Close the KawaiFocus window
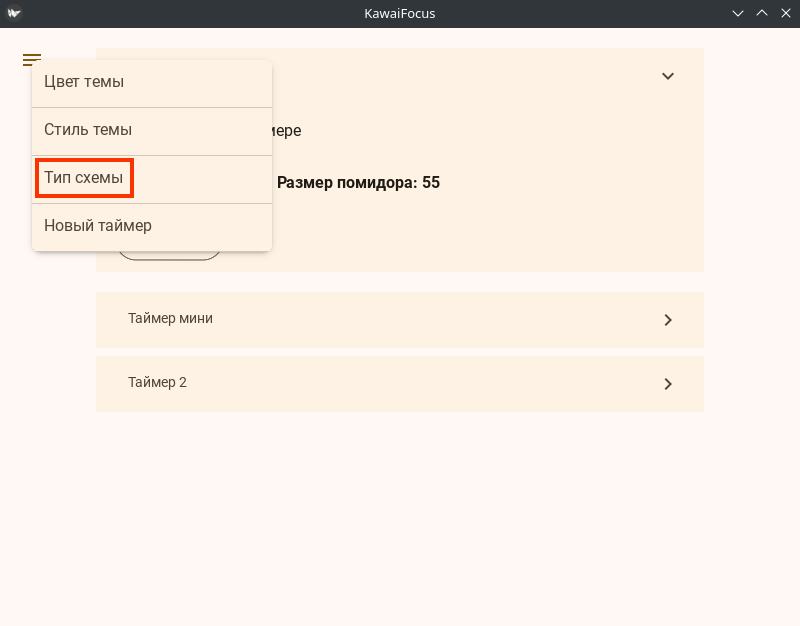This screenshot has width=800, height=626. pyautogui.click(x=784, y=13)
